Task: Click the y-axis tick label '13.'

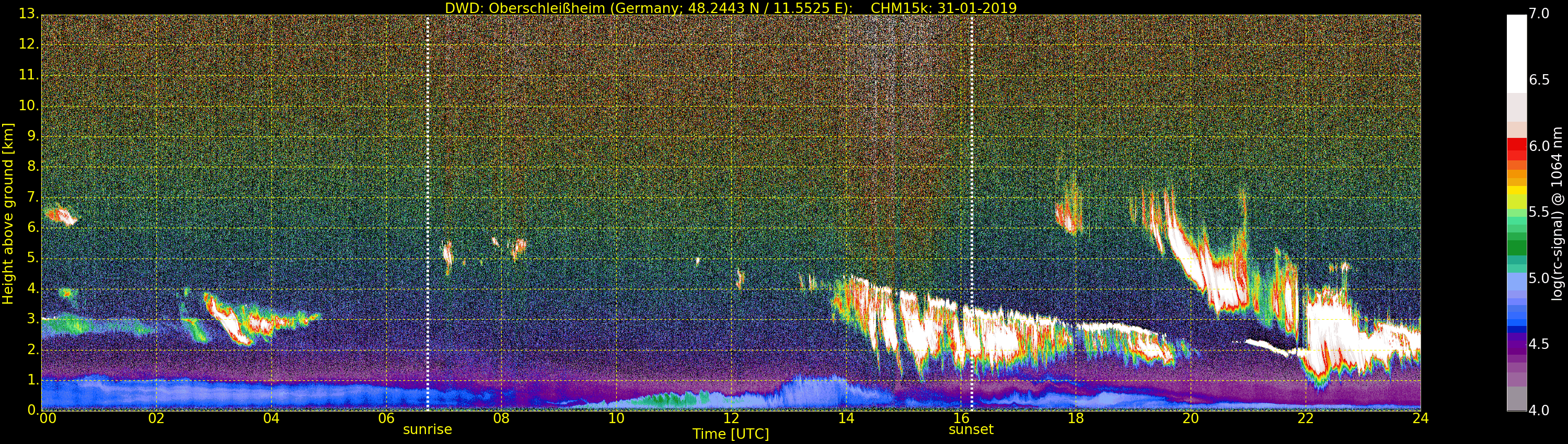Action: tap(29, 14)
